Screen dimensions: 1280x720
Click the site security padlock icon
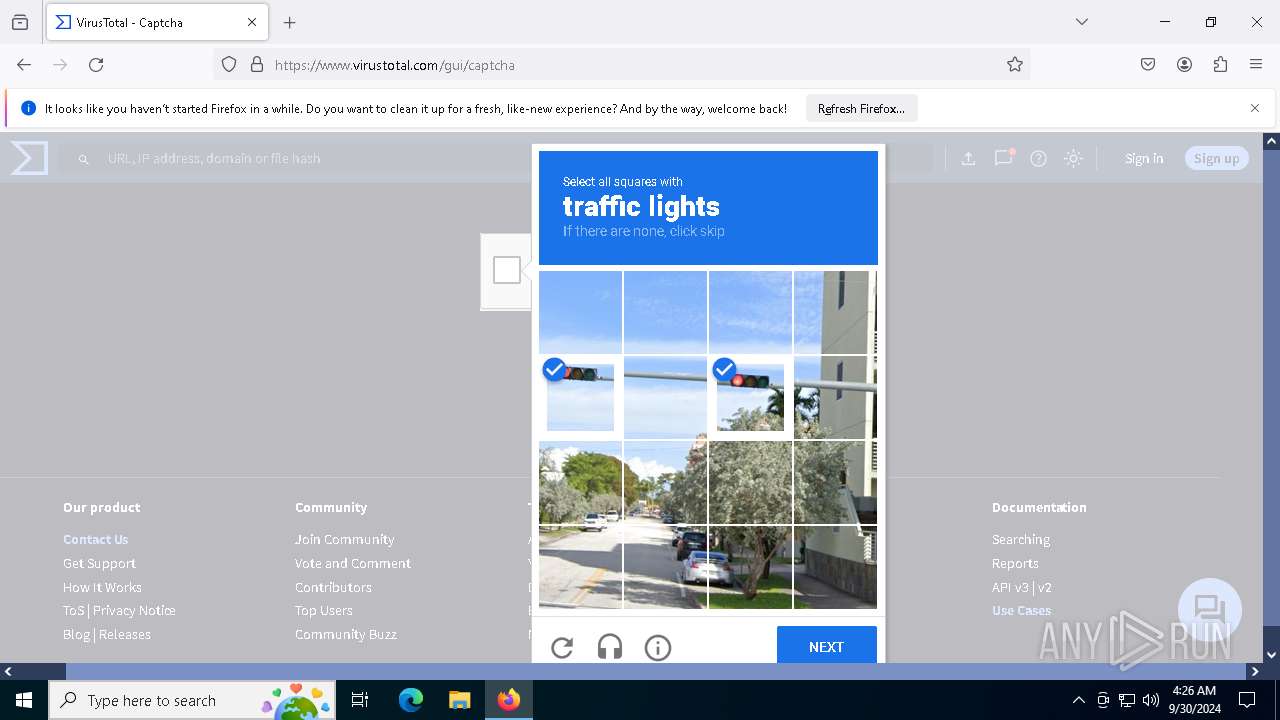click(257, 64)
